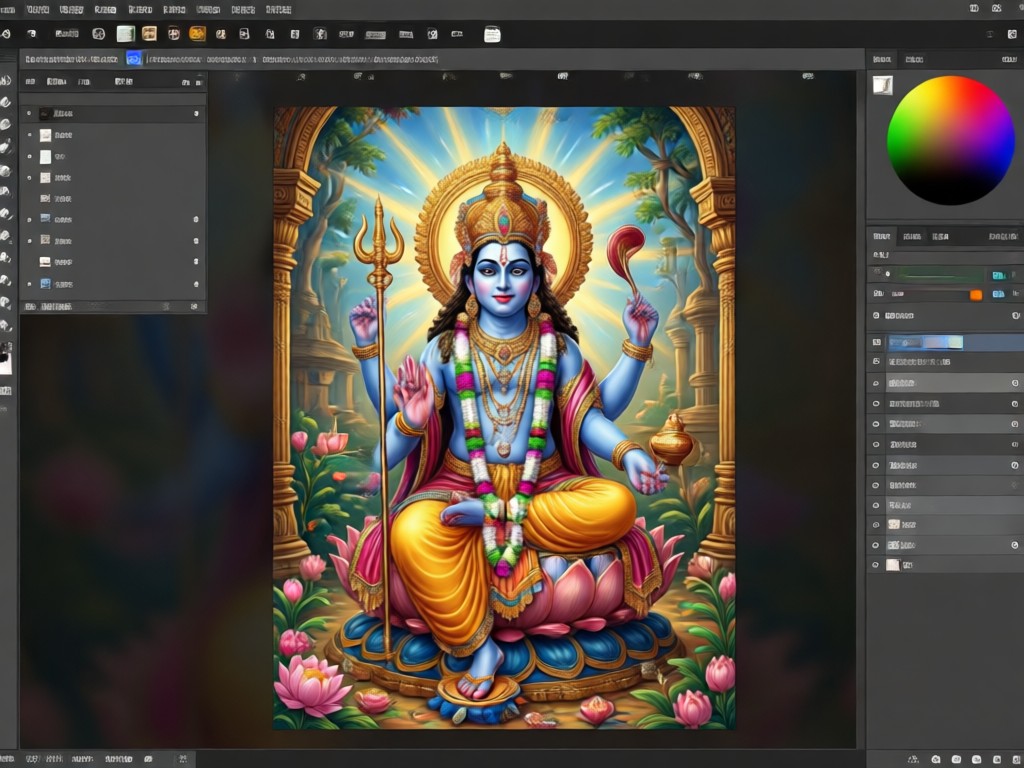Click the small icon ending the highlighted left-panel row

click(x=196, y=114)
